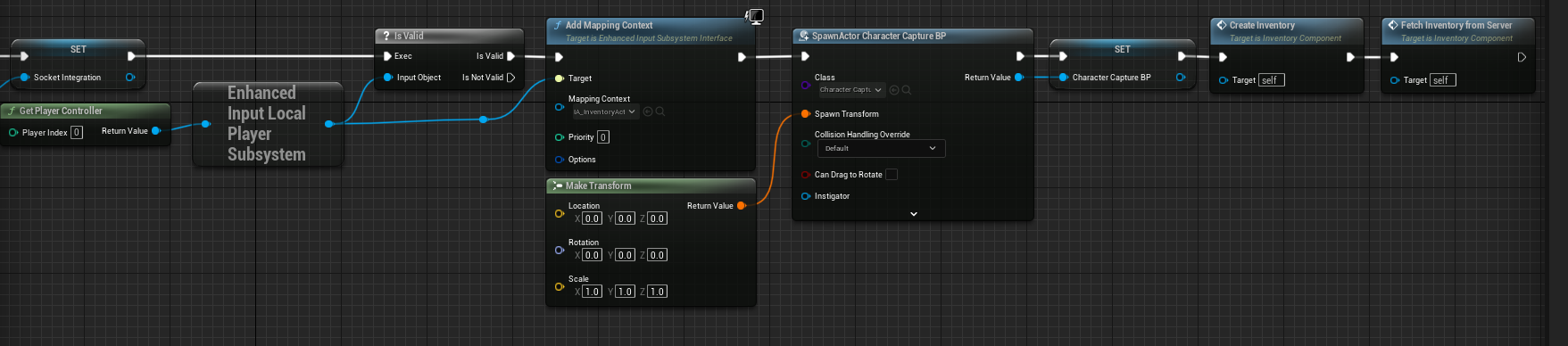Click Fetch Inventory output exec pin

(x=1522, y=57)
